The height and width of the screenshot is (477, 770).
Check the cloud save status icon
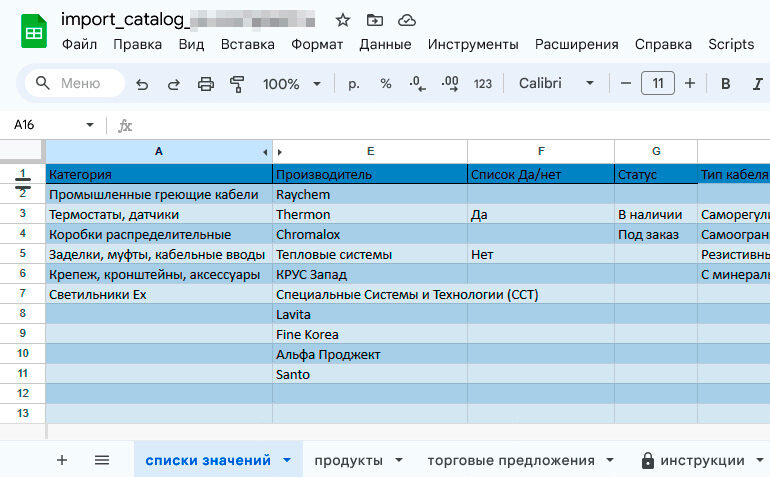(407, 20)
